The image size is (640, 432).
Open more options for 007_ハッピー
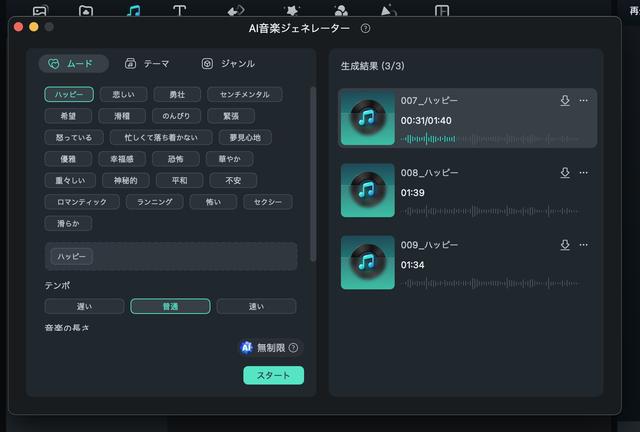[584, 101]
